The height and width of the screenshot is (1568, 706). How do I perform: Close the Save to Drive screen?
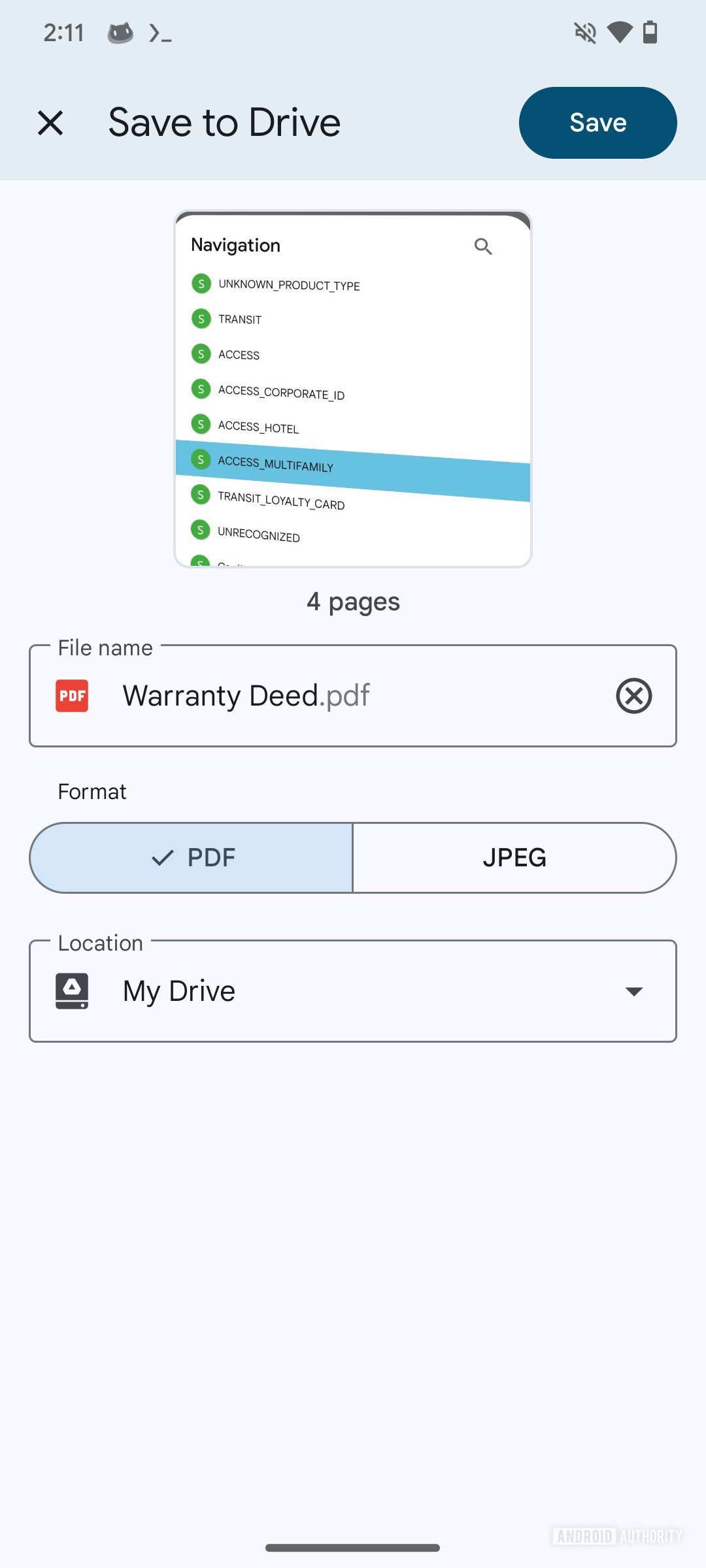click(x=50, y=123)
